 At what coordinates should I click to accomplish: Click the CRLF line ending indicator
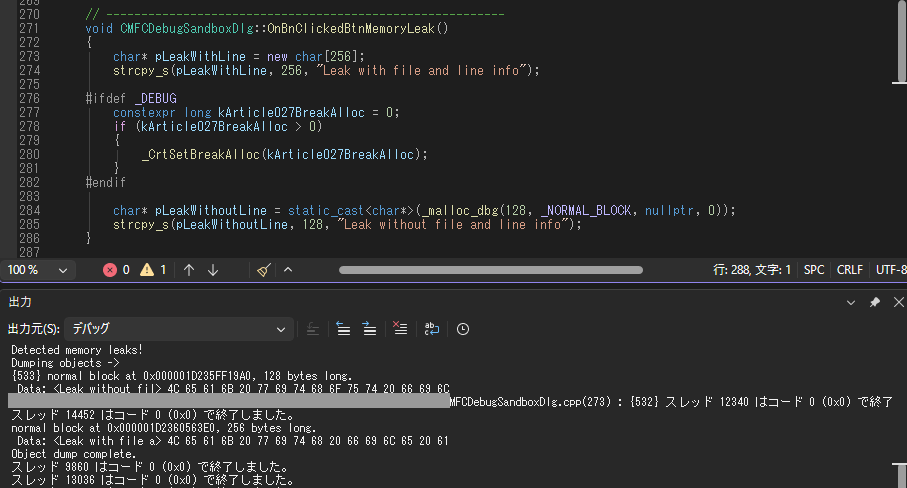pyautogui.click(x=850, y=270)
